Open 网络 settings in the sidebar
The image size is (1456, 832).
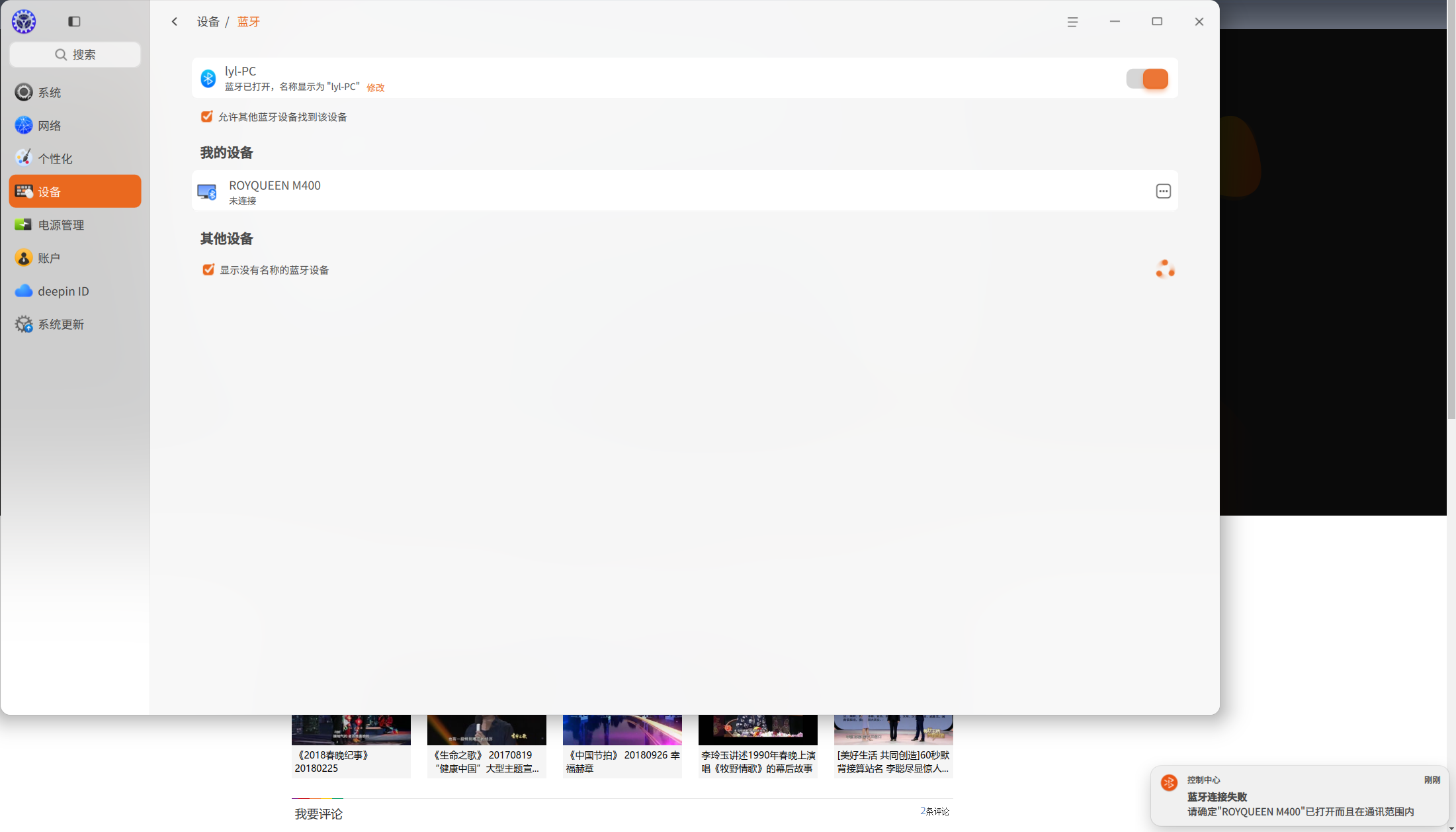[75, 125]
